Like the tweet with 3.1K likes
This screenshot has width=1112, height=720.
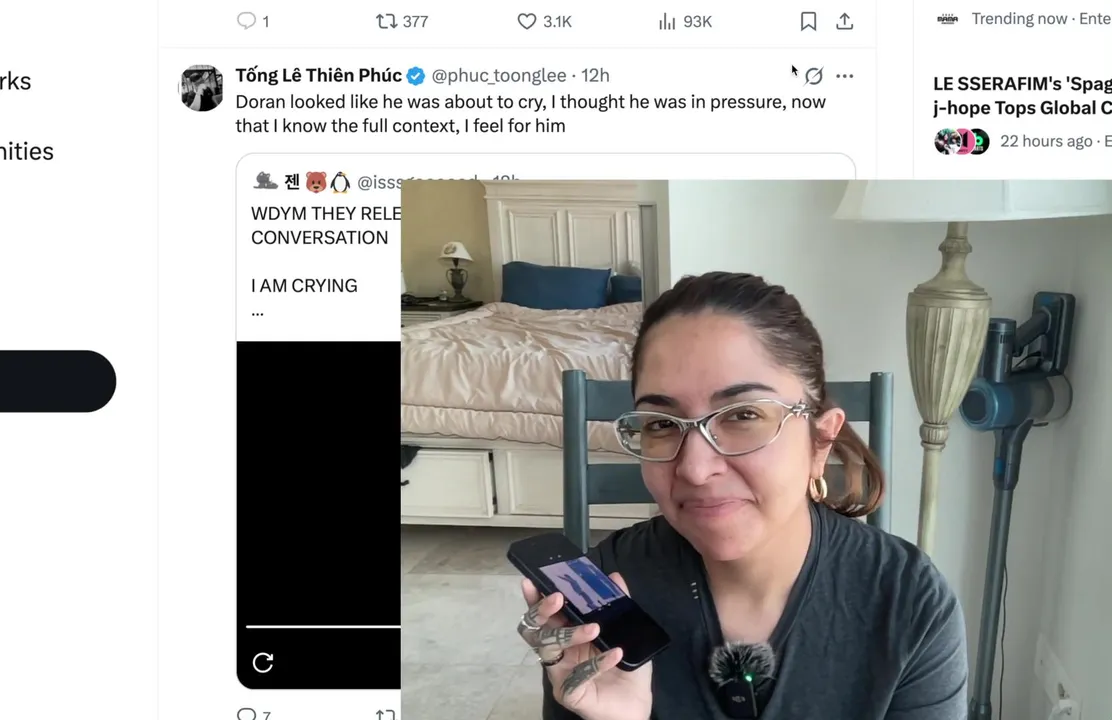point(527,21)
